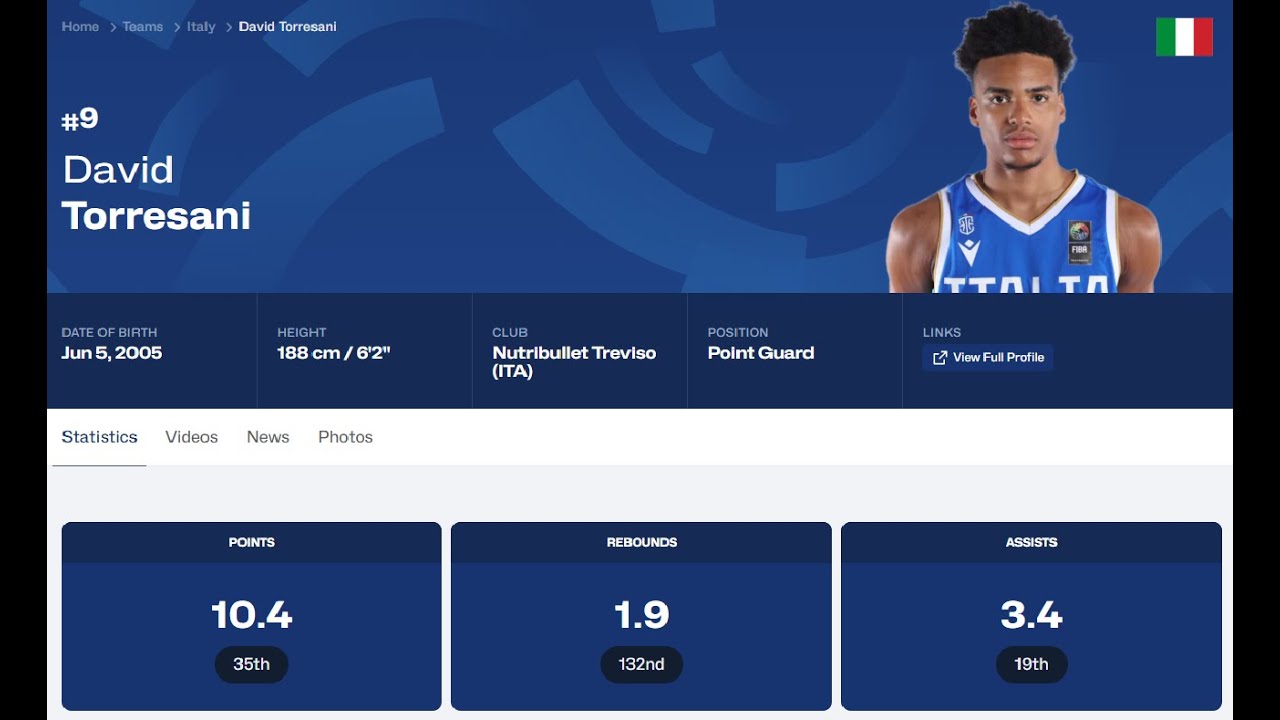Click the 19th assists rank badge
The width and height of the screenshot is (1280, 720).
[1031, 664]
